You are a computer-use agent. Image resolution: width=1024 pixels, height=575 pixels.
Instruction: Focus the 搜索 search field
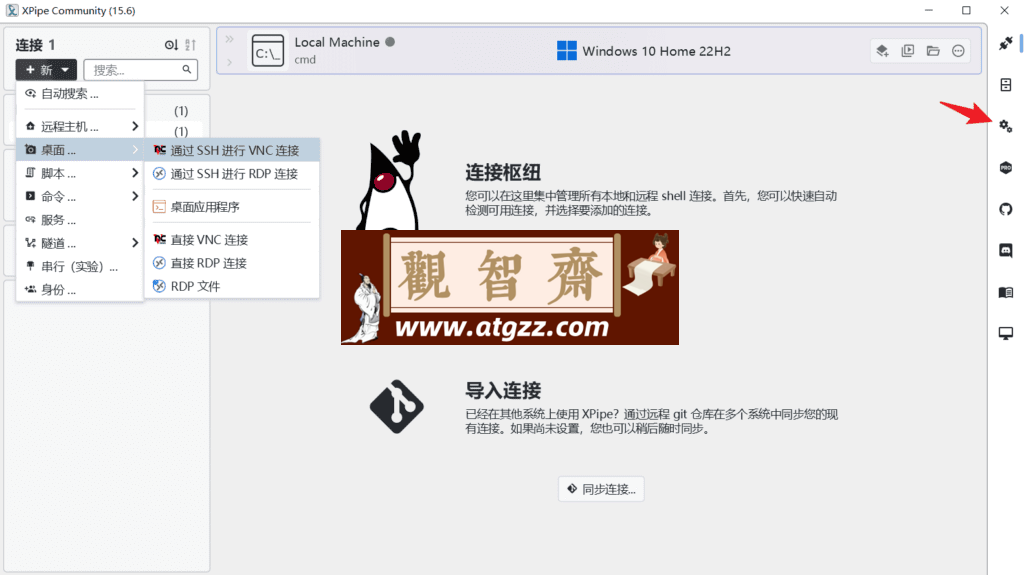click(140, 69)
